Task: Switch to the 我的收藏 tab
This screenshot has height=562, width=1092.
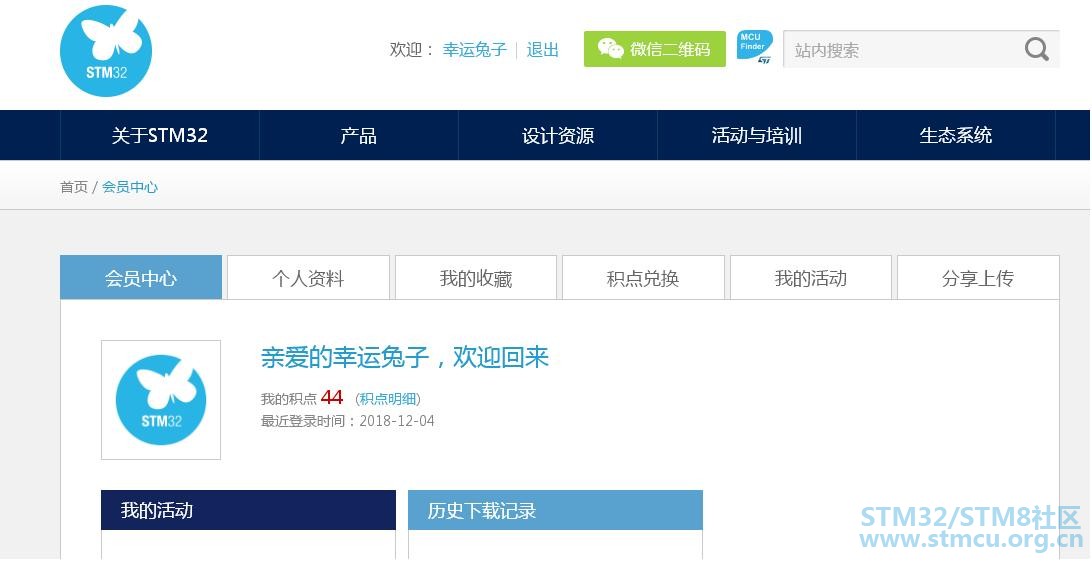Action: click(476, 278)
